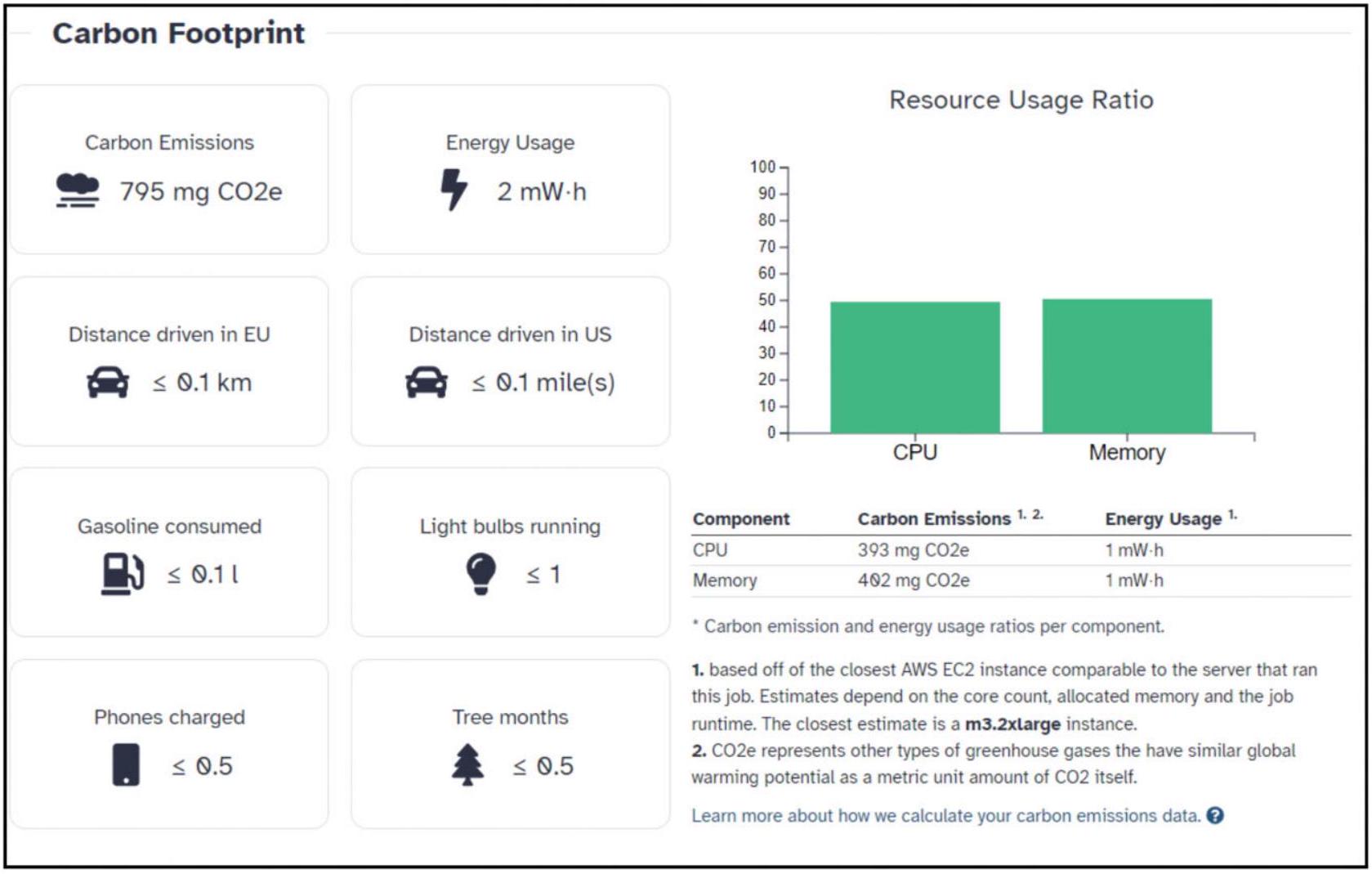The image size is (1372, 874).
Task: Click the carbon emissions cloud icon
Action: [x=78, y=190]
